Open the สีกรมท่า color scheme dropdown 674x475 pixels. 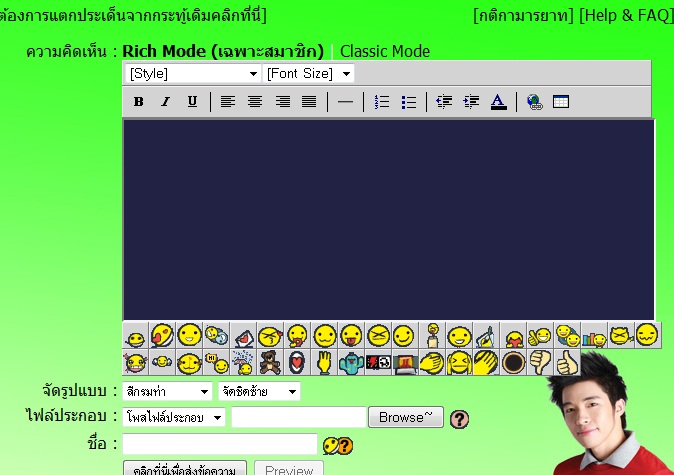tap(167, 391)
